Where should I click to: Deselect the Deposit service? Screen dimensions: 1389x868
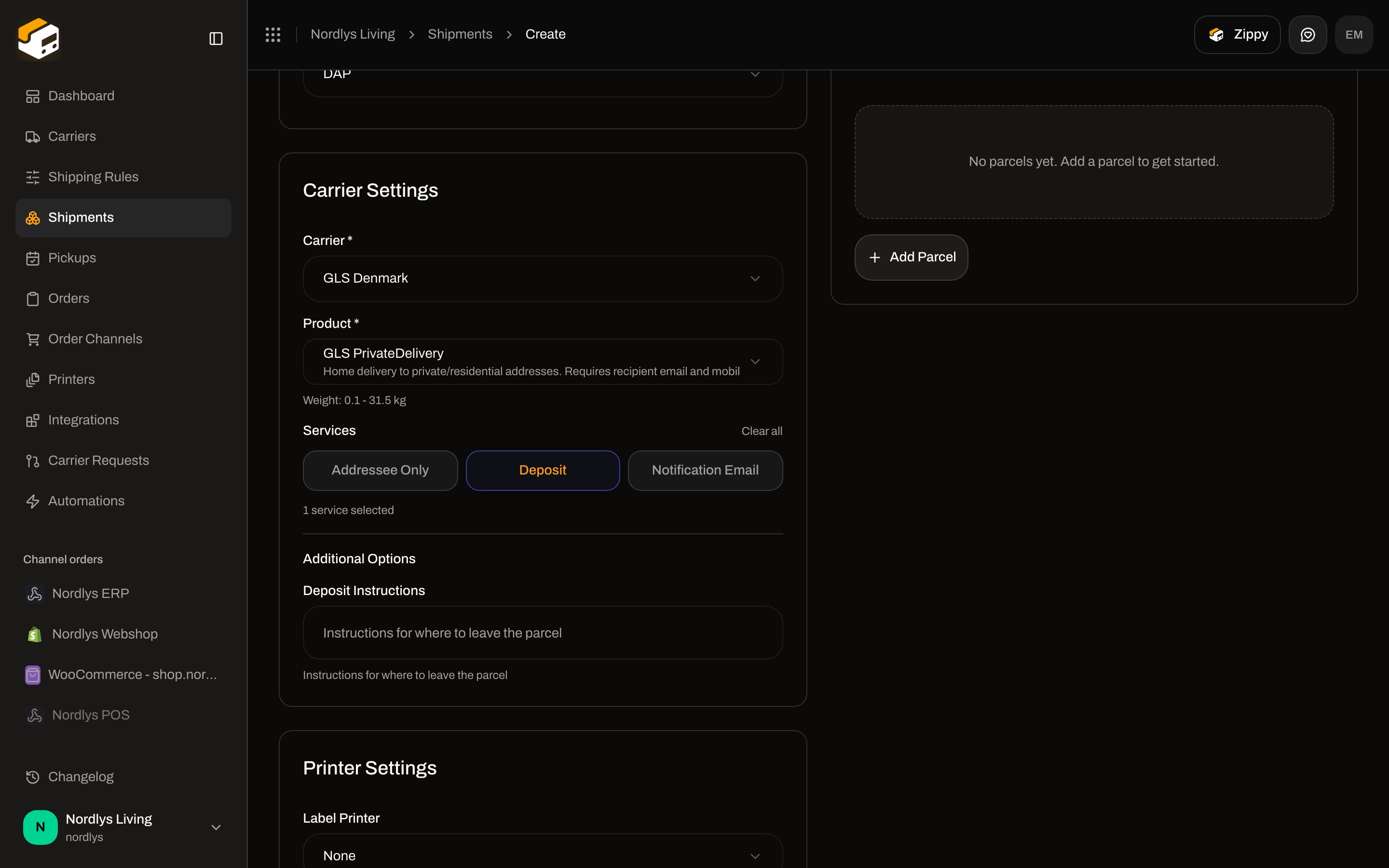(x=543, y=470)
